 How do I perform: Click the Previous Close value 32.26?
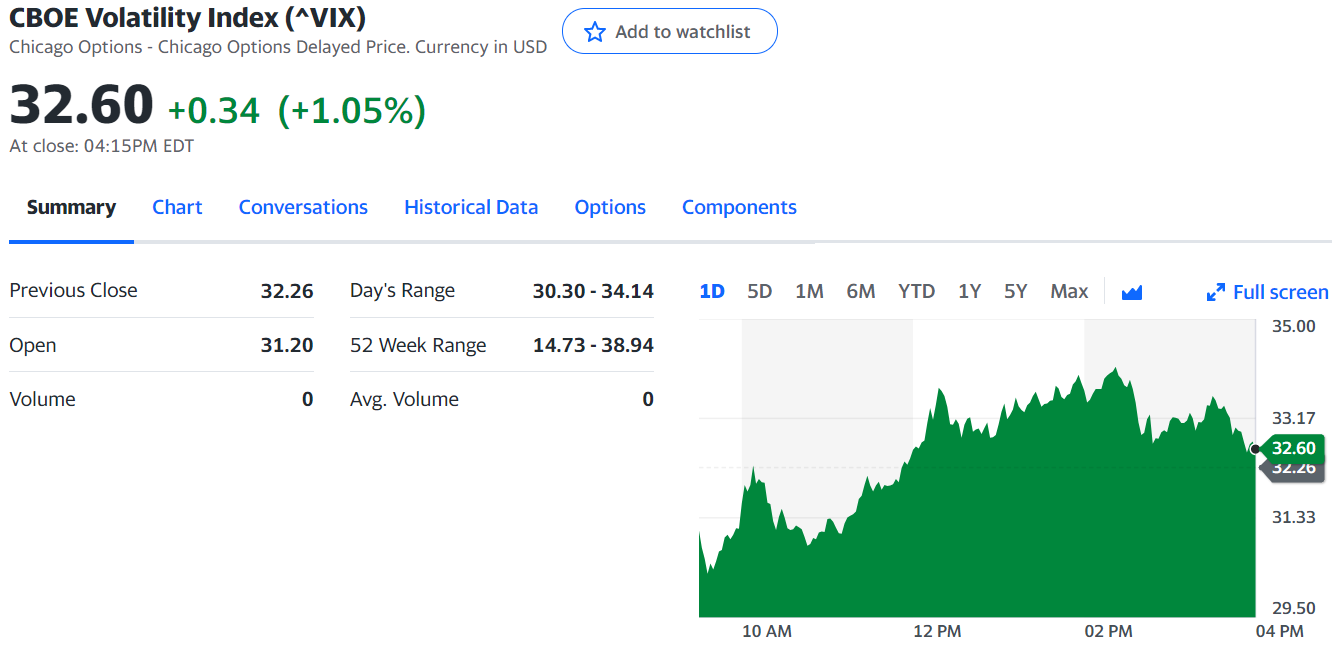click(x=287, y=291)
